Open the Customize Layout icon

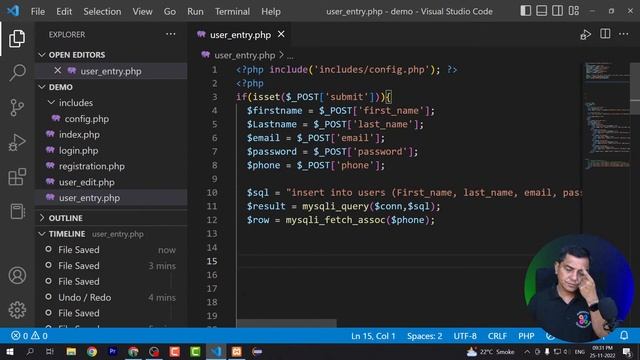pyautogui.click(x=573, y=11)
